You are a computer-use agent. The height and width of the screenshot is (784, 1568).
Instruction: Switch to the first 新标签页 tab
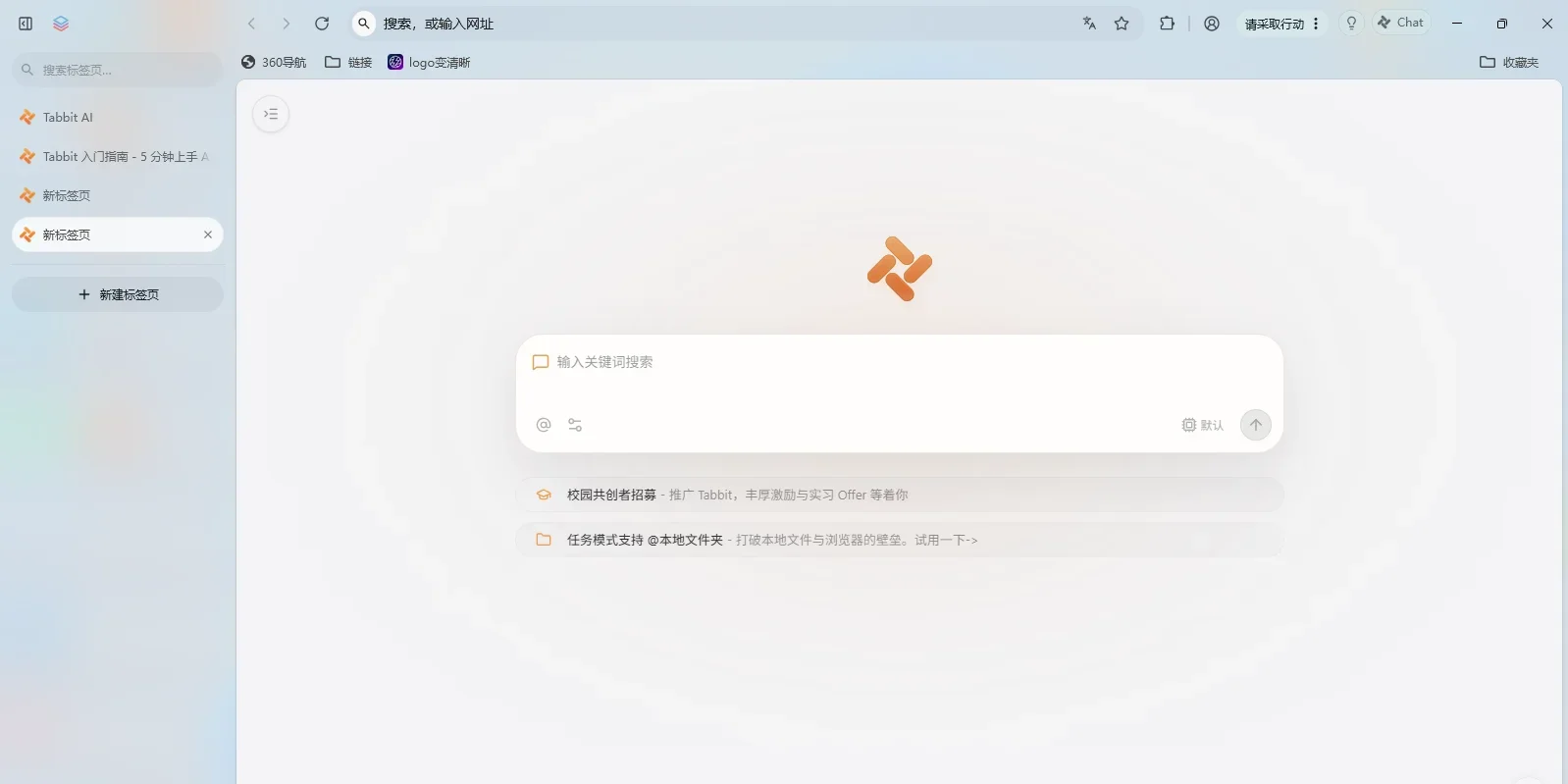coord(118,195)
